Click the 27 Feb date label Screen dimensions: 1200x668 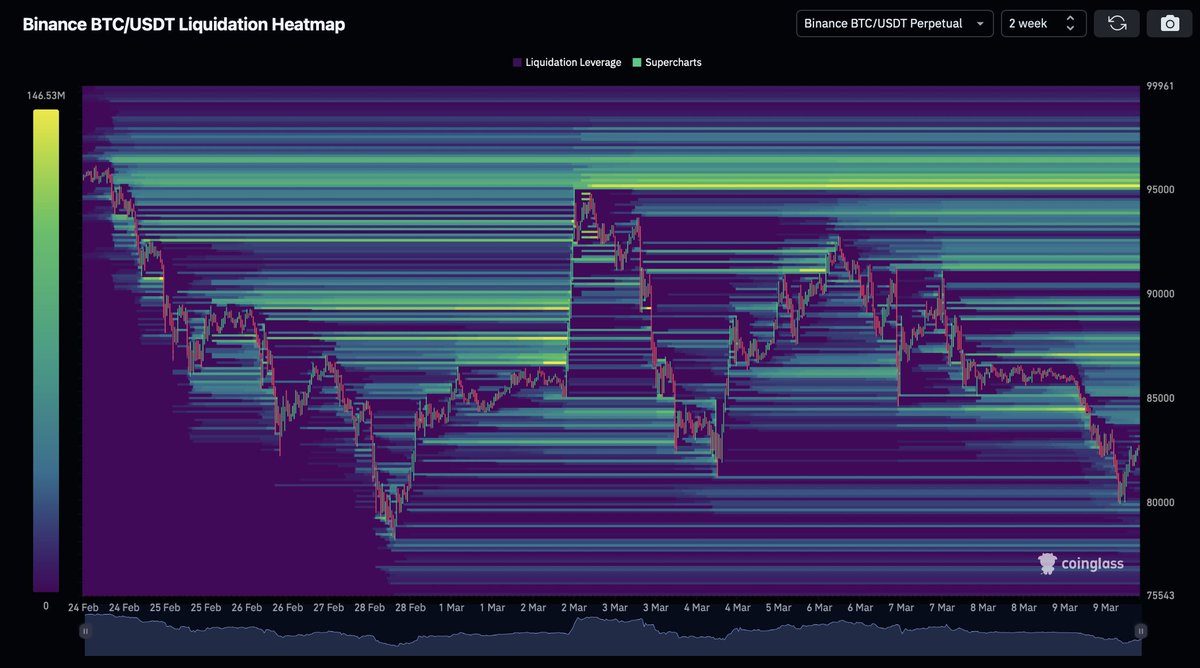328,607
